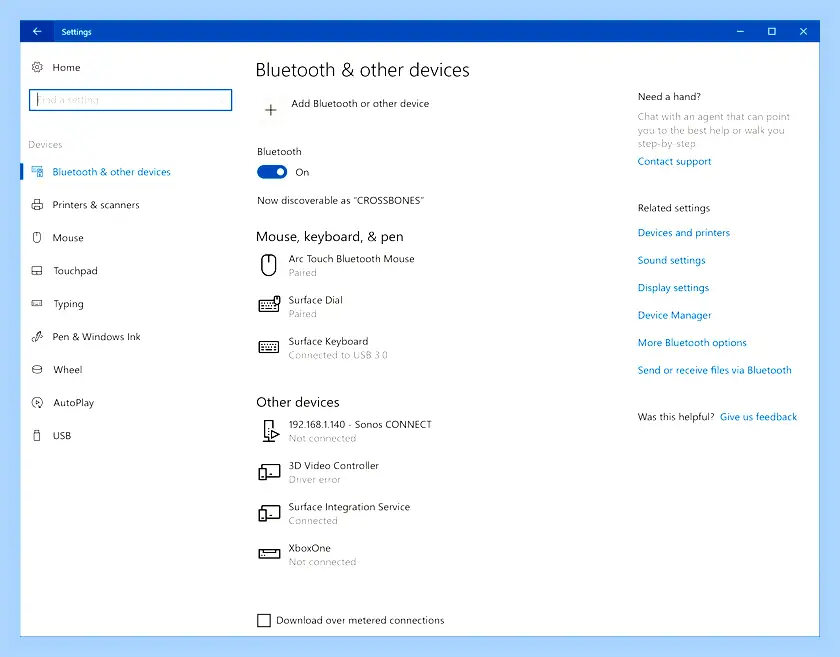The width and height of the screenshot is (840, 657).
Task: Focus the Find a setting search box
Action: (x=130, y=100)
